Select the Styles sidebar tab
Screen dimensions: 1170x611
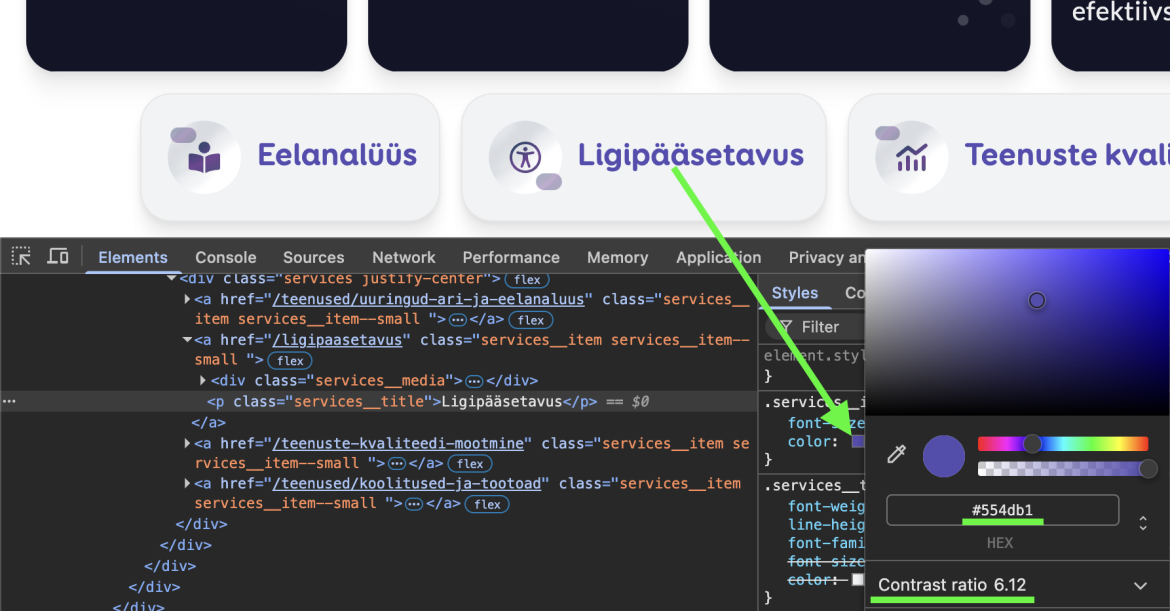click(x=795, y=293)
